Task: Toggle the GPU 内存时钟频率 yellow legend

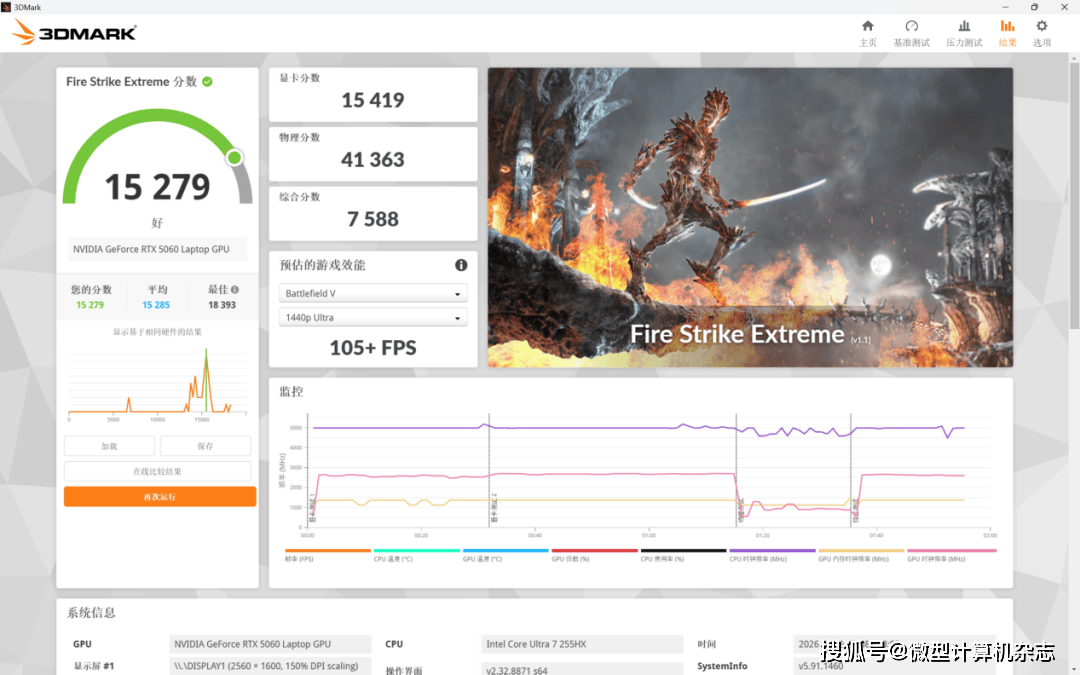Action: [x=861, y=555]
